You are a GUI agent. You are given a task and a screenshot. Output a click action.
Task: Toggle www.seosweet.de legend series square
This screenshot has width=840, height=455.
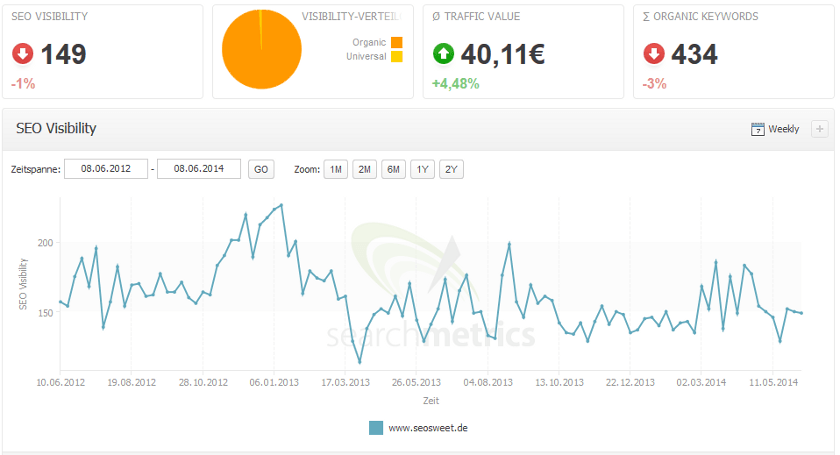(x=376, y=427)
